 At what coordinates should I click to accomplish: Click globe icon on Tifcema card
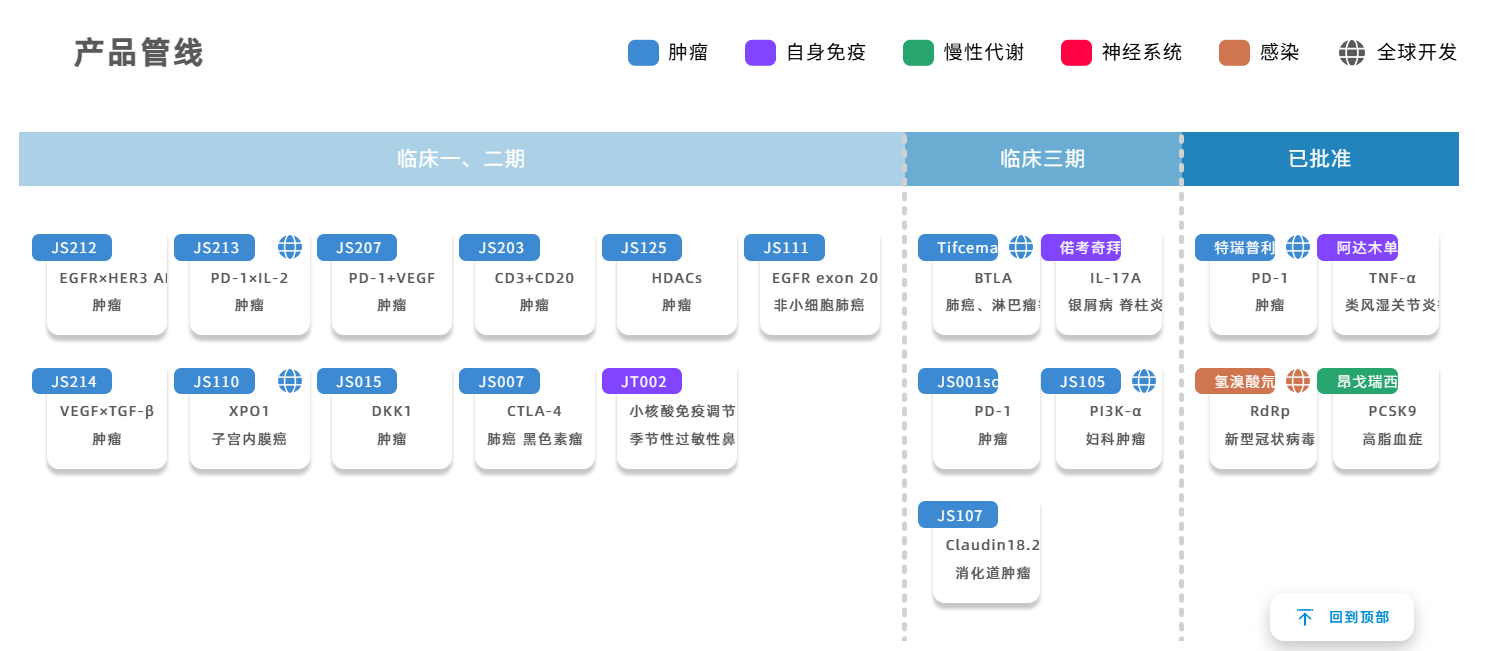point(1021,247)
